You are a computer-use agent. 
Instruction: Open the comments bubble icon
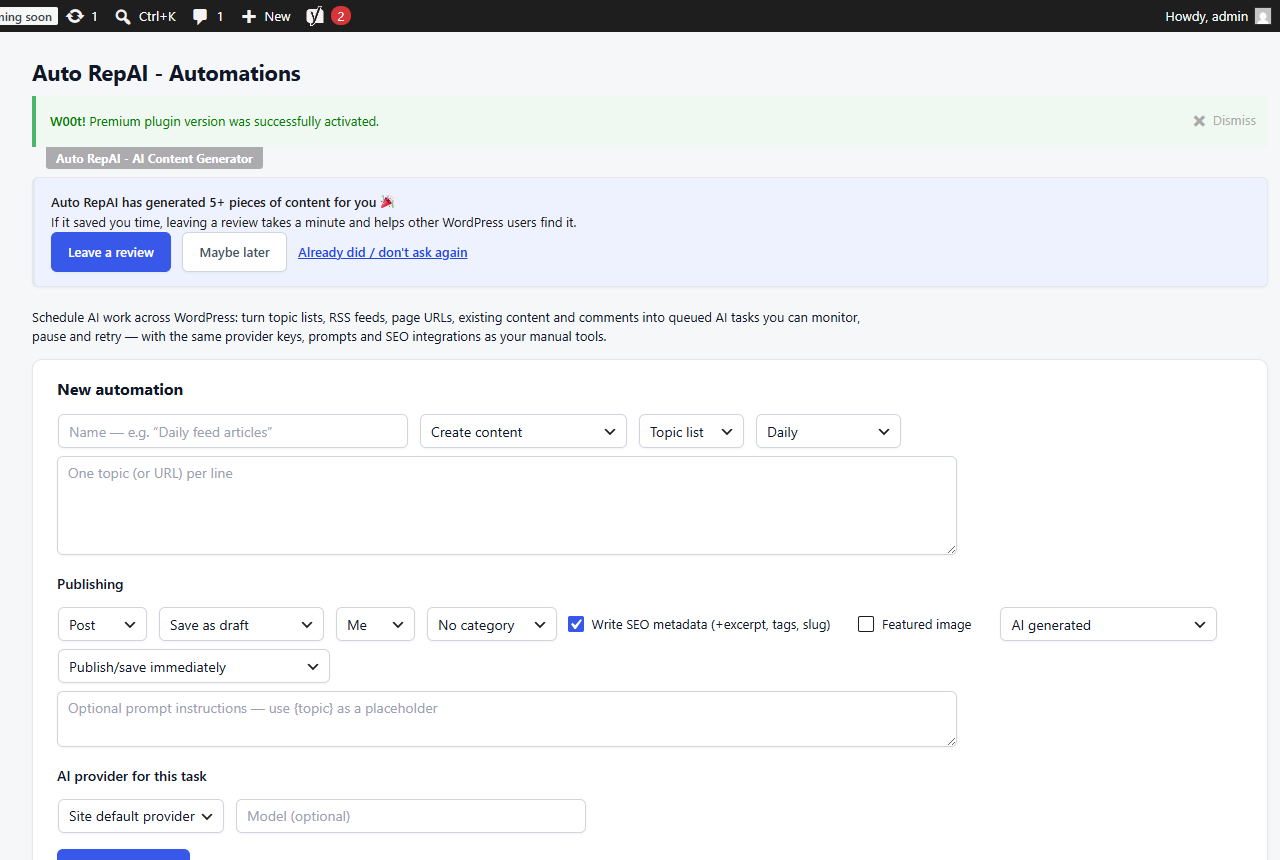coord(200,17)
